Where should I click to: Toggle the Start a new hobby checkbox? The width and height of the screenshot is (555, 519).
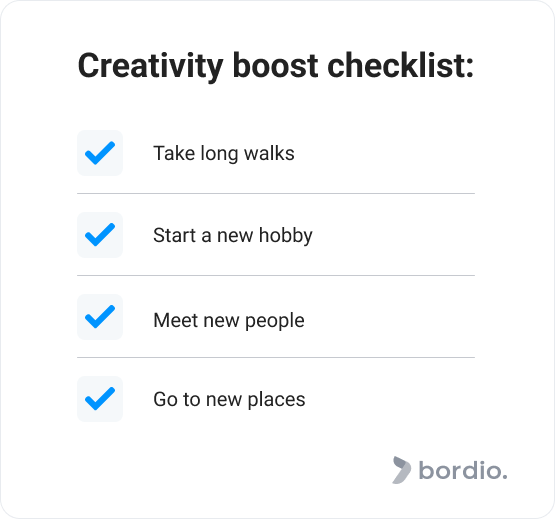coord(100,235)
